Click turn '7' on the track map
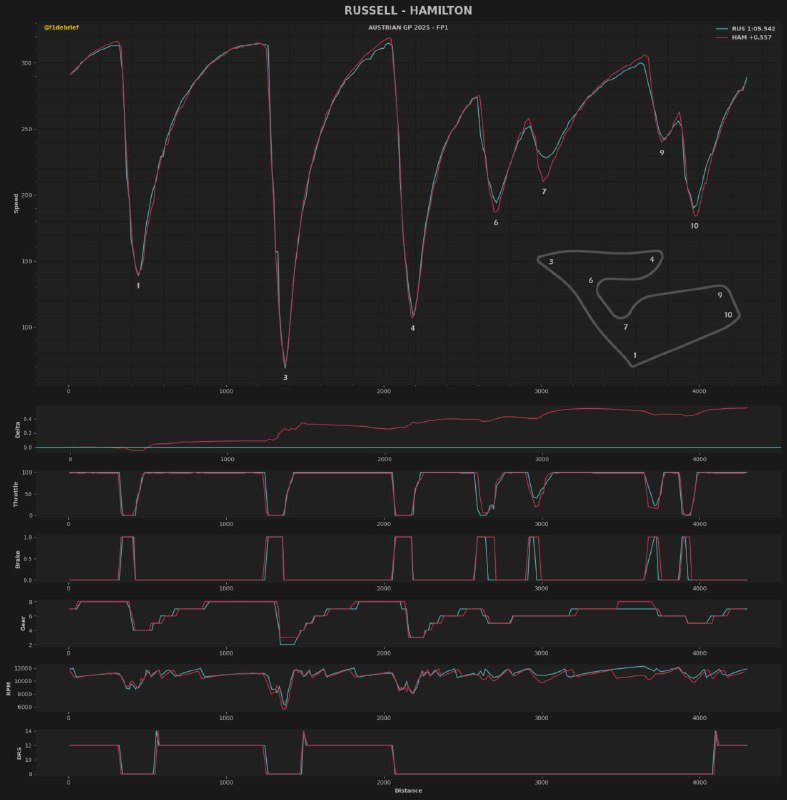 (626, 327)
